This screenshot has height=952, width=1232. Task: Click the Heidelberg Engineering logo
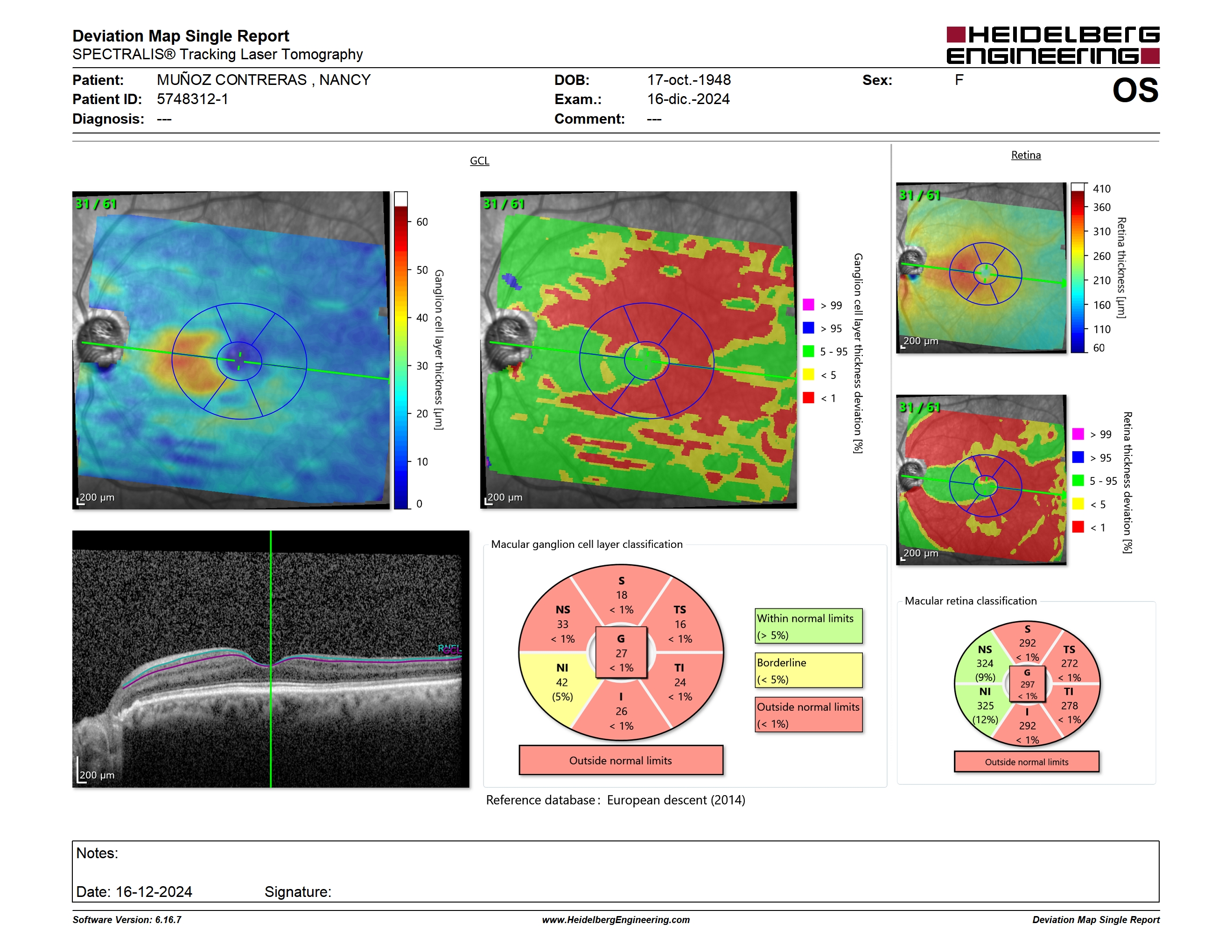pyautogui.click(x=1053, y=45)
